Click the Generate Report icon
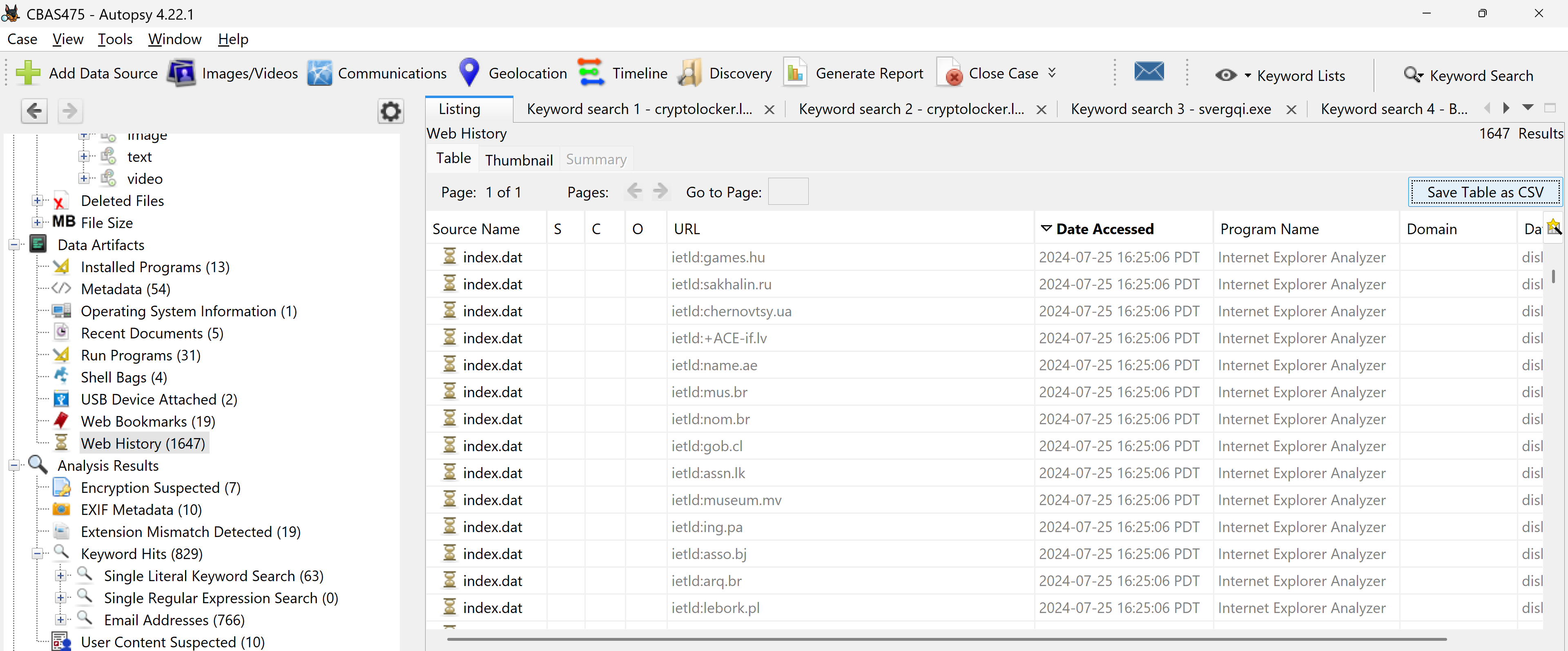Screen dimensions: 1568x651 click(x=795, y=73)
